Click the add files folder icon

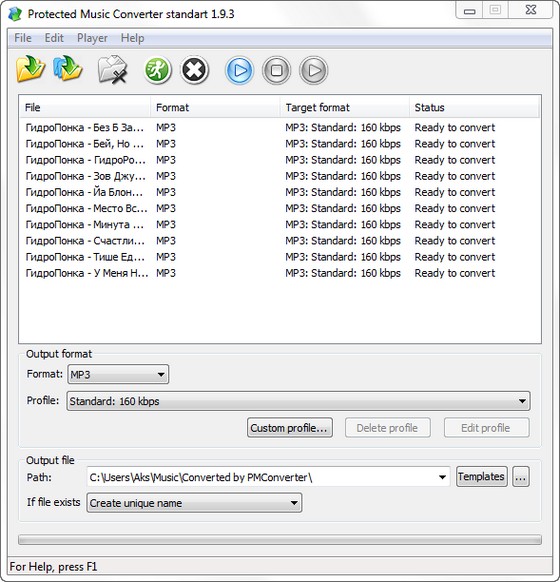tap(30, 69)
